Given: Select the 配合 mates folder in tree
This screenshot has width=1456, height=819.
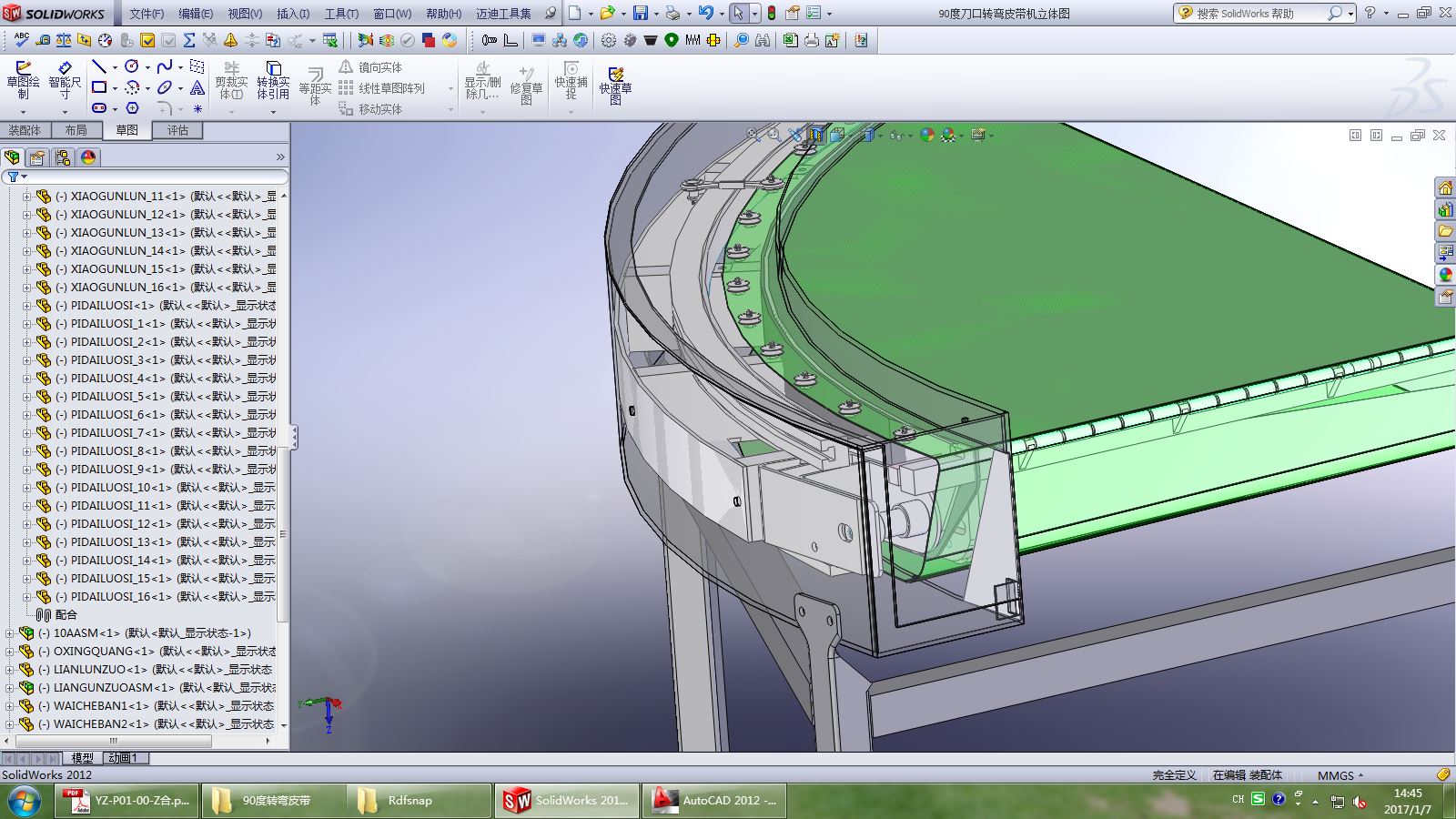Looking at the screenshot, I should click(x=57, y=614).
